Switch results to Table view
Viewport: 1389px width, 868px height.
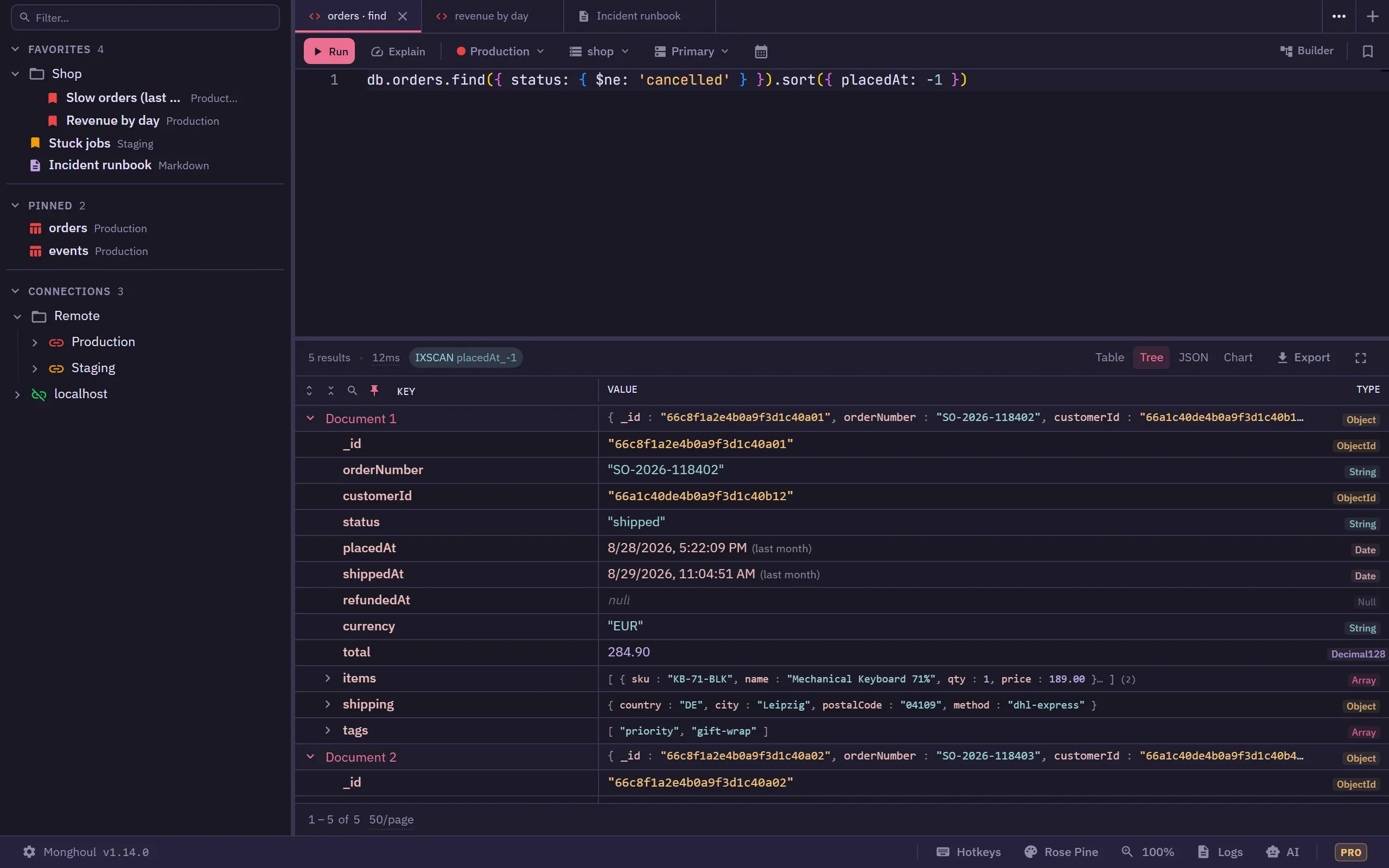point(1110,358)
